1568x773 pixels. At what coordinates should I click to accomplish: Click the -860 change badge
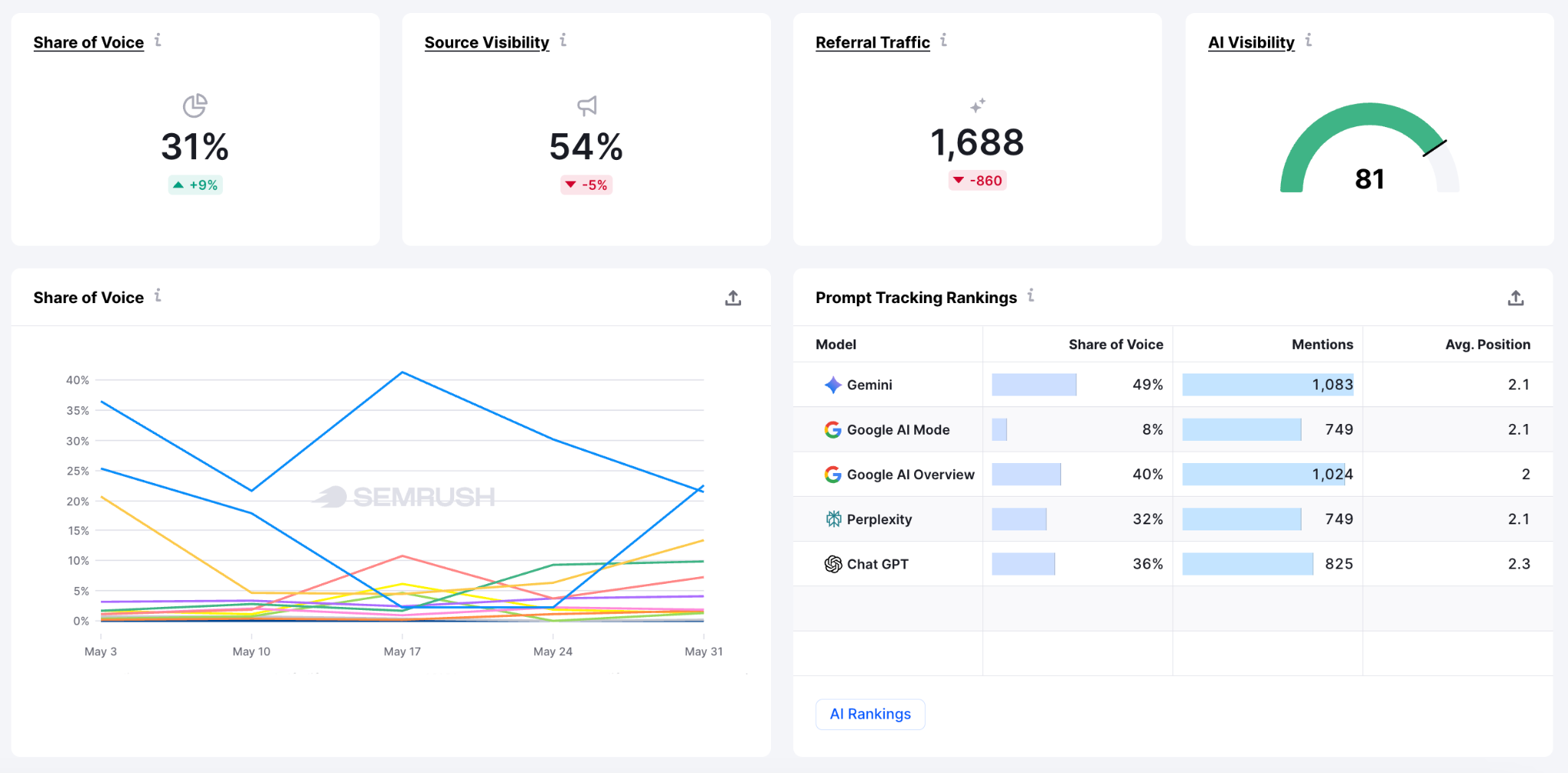[x=978, y=181]
